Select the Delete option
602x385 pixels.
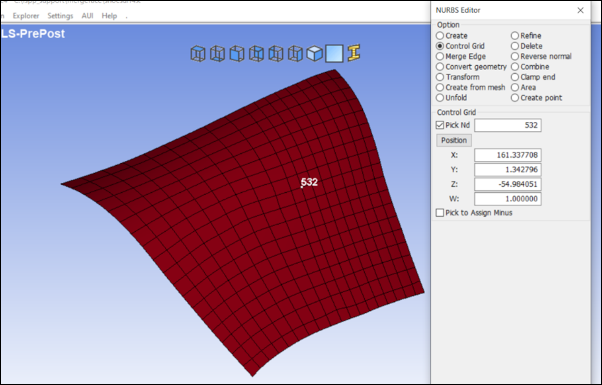(x=527, y=46)
